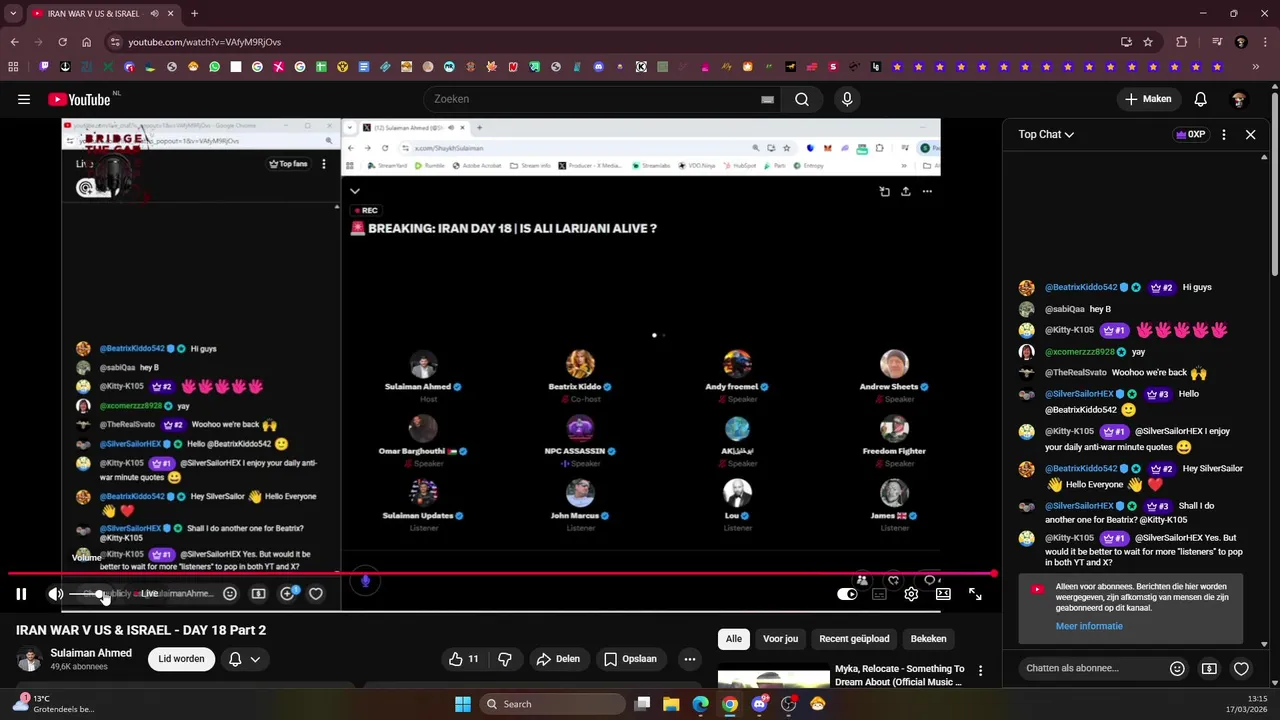Select the Recent geüpload filter chip
Image resolution: width=1280 pixels, height=720 pixels.
[x=854, y=639]
